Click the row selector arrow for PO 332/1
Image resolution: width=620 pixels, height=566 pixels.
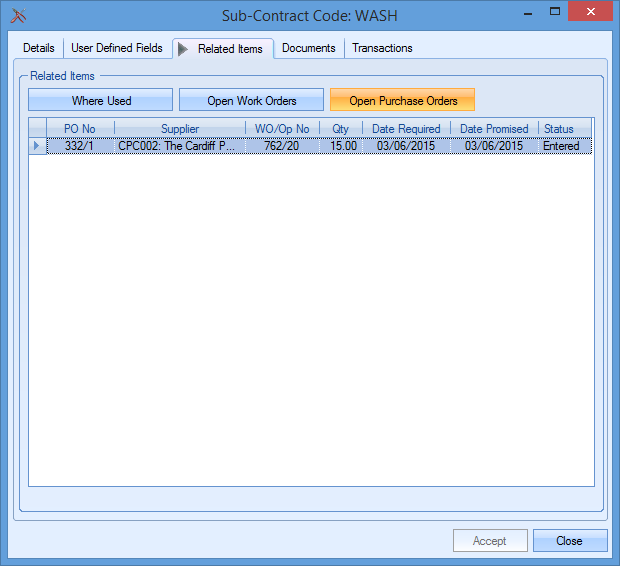click(x=37, y=146)
